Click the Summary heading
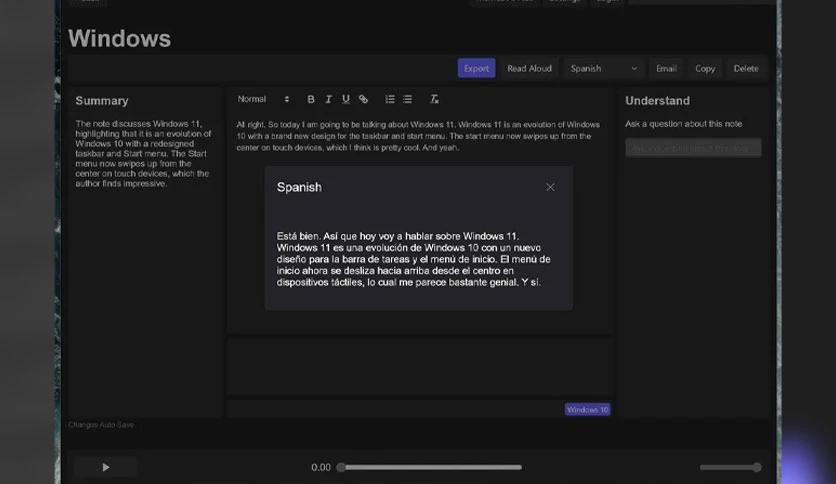This screenshot has height=484, width=836. (x=102, y=101)
